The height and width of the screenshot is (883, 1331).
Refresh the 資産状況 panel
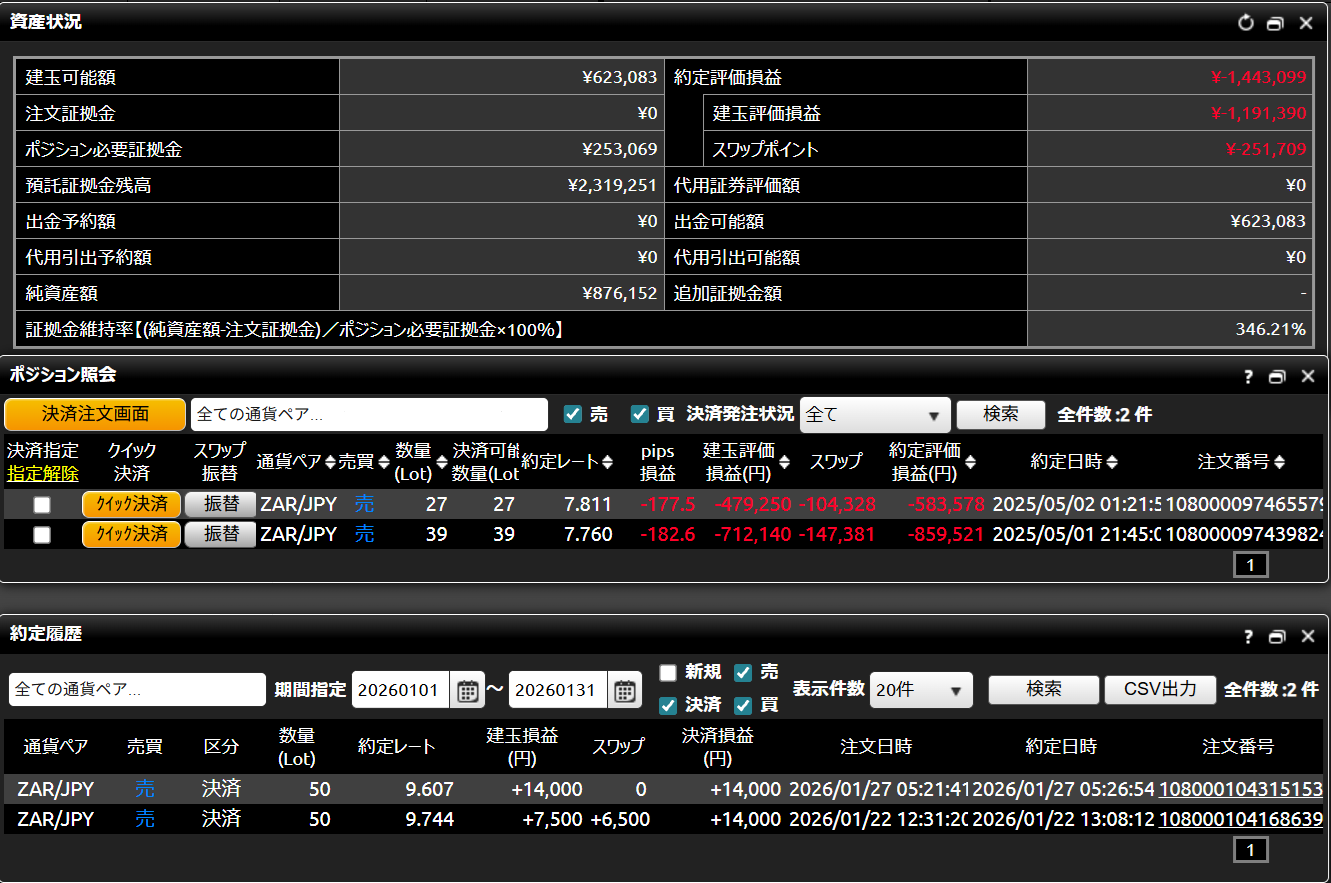point(1245,23)
